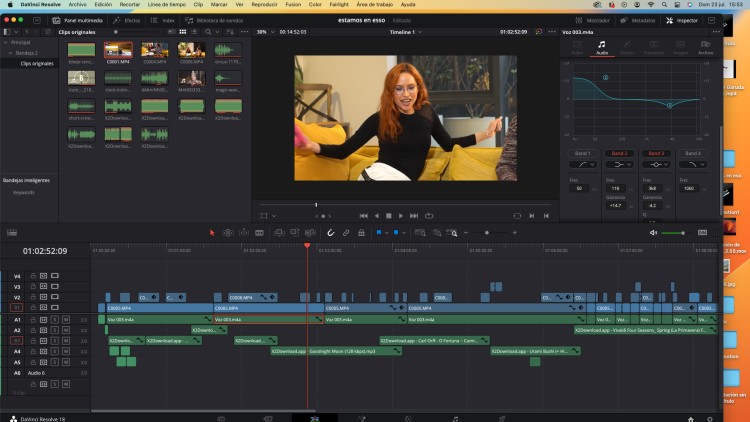Click the blue Marker icon
750x422 pixels.
pyautogui.click(x=396, y=233)
